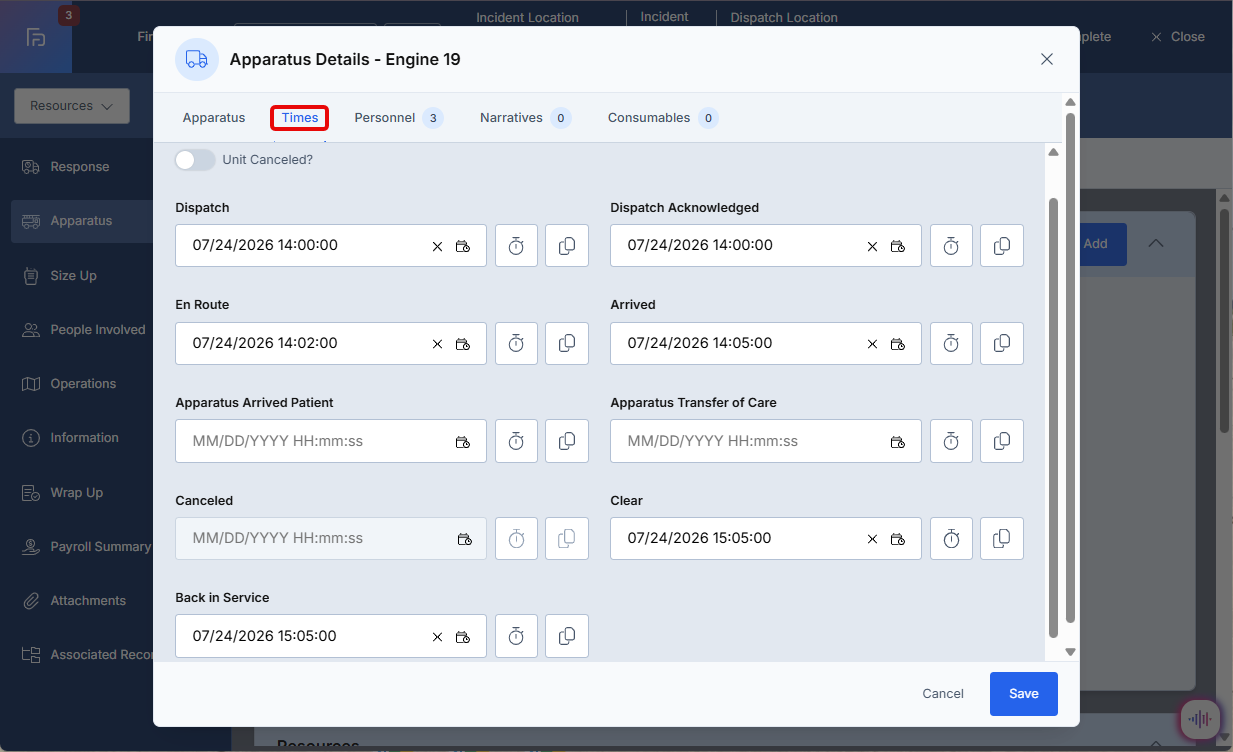Viewport: 1233px width, 752px height.
Task: Set En Route time to now
Action: pyautogui.click(x=516, y=343)
